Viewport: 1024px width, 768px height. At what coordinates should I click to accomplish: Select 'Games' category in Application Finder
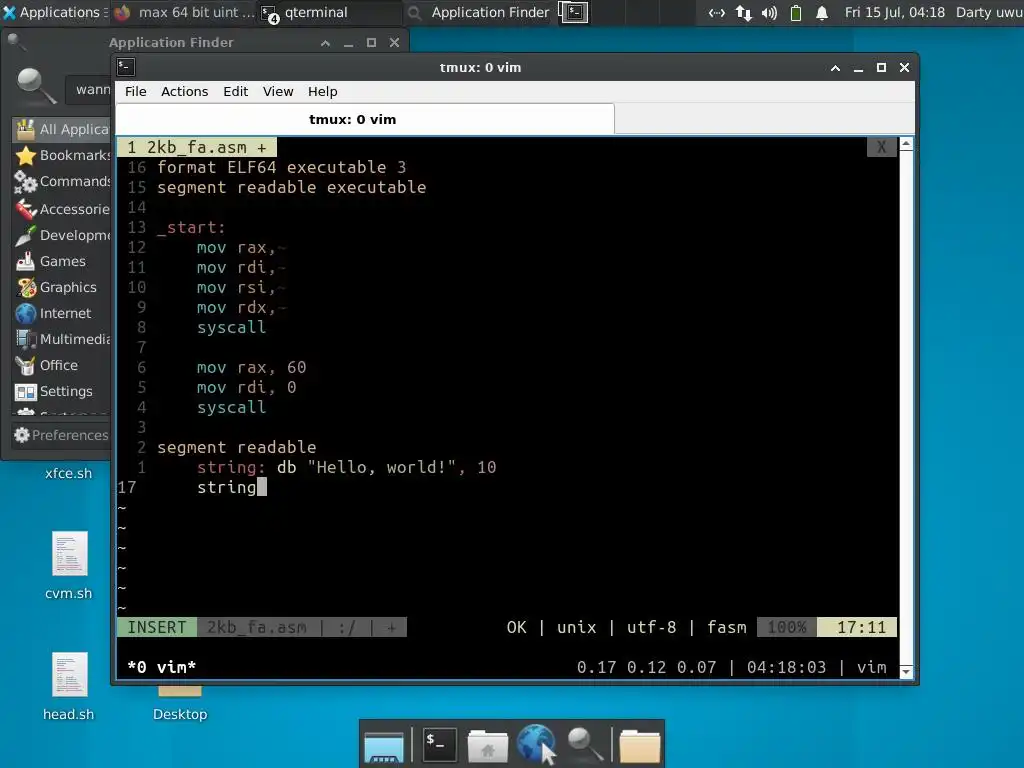(x=61, y=261)
